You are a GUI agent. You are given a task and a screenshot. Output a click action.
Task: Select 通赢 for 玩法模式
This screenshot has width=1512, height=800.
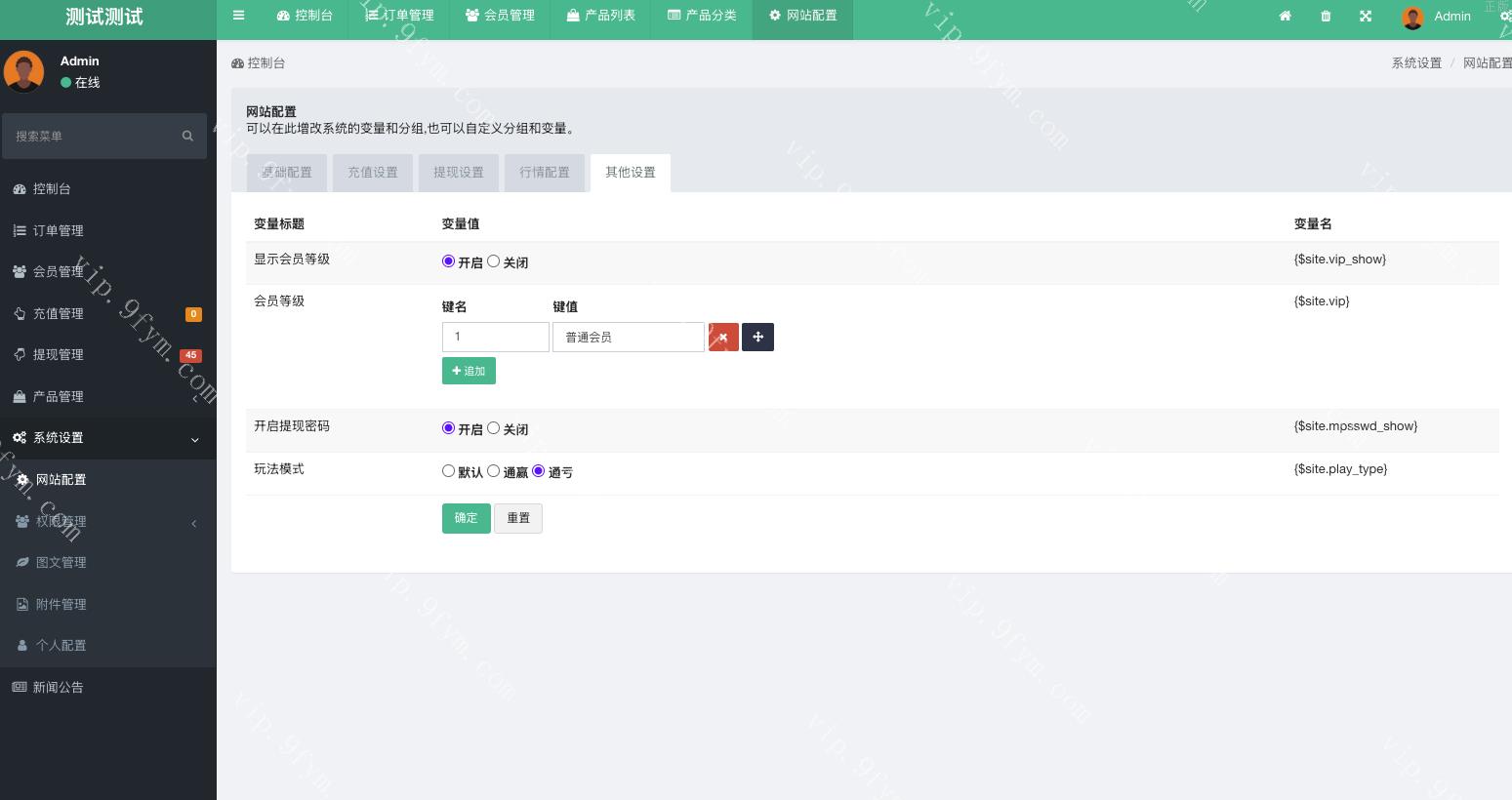[x=494, y=471]
